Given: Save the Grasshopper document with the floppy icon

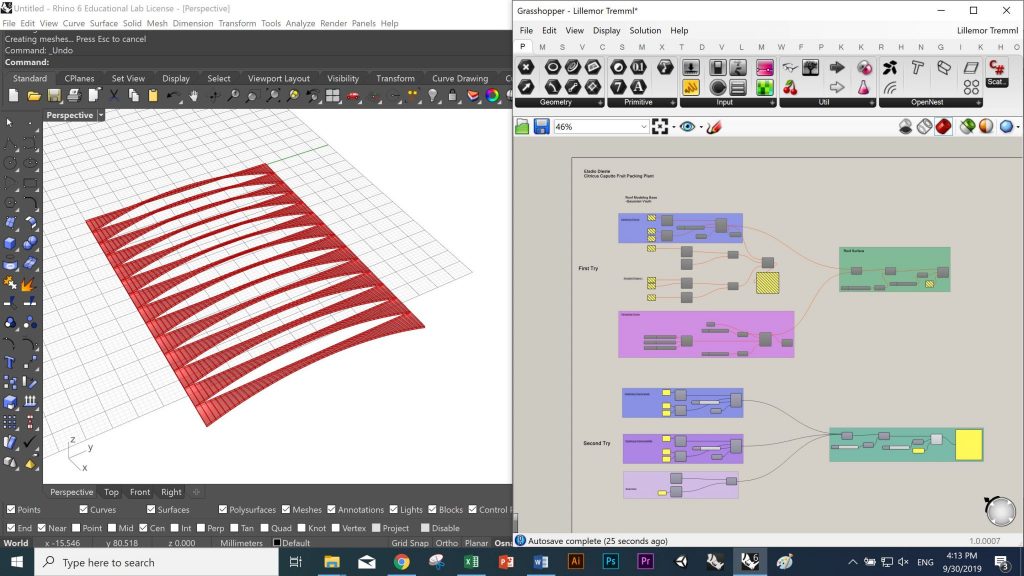Looking at the screenshot, I should (x=541, y=127).
